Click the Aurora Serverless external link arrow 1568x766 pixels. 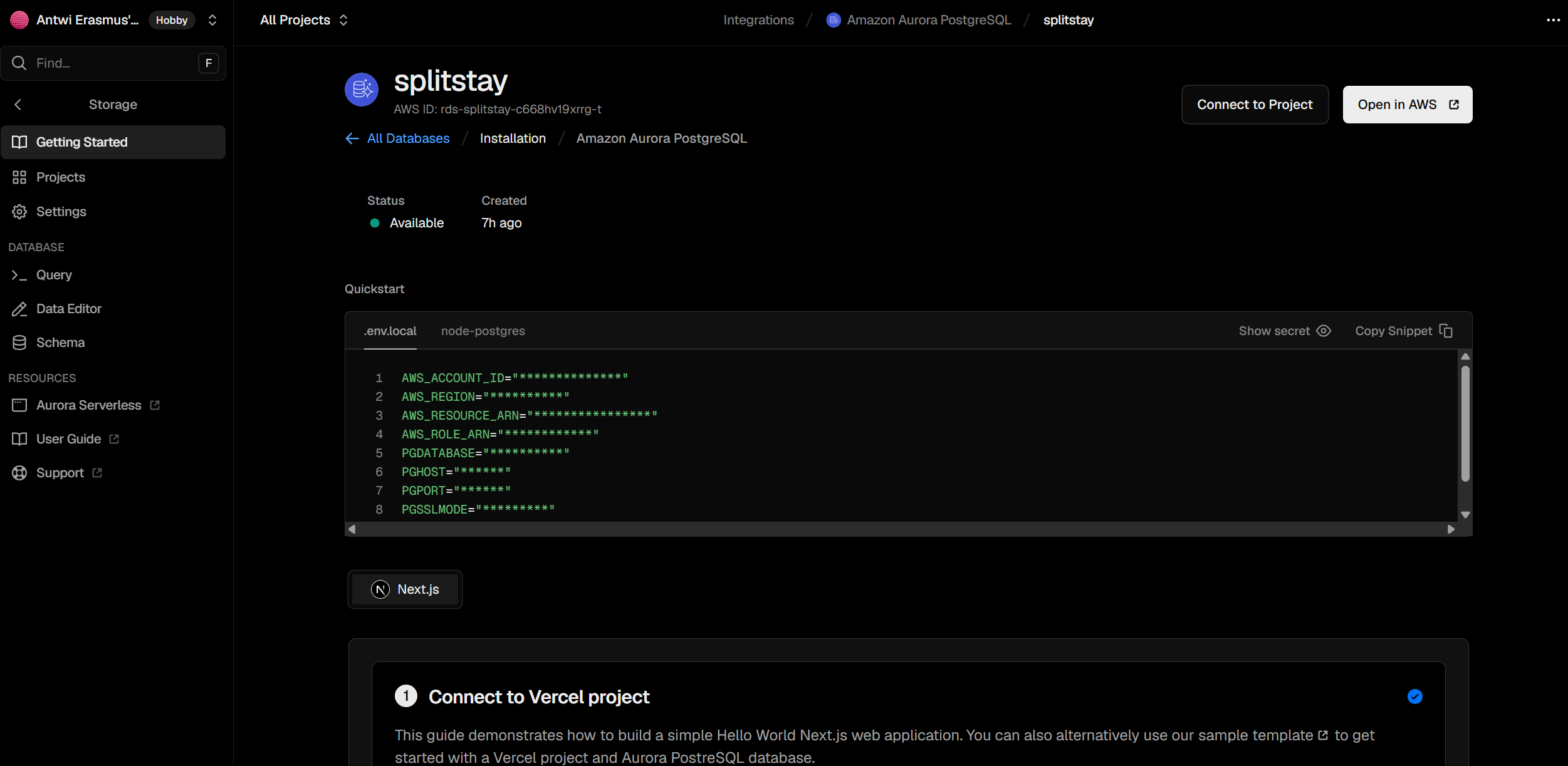[155, 405]
